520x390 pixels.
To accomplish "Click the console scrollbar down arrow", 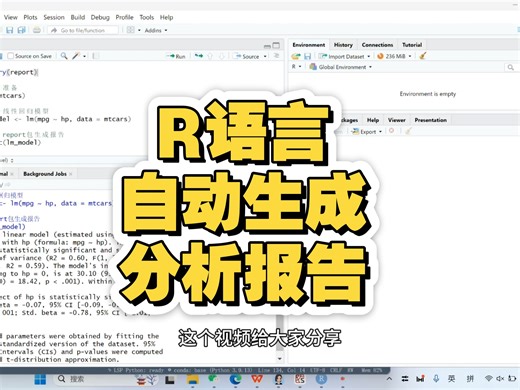I will tap(280, 359).
